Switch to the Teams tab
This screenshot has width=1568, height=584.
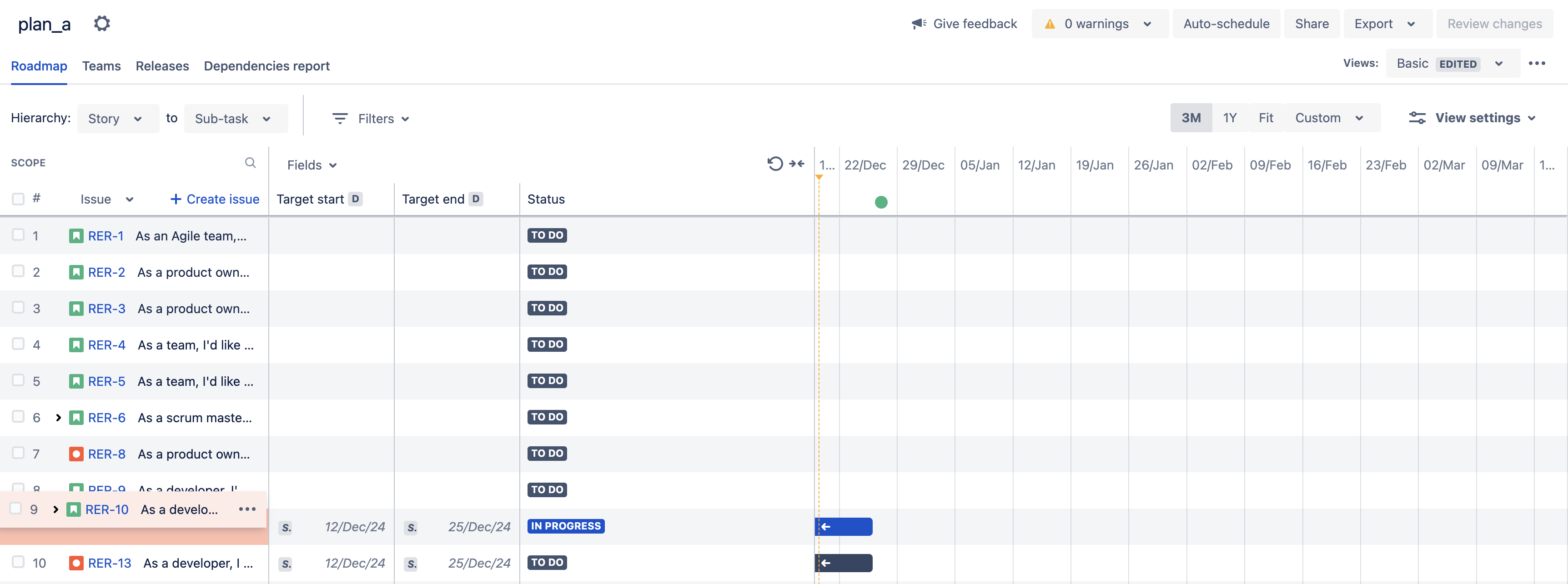pos(101,66)
